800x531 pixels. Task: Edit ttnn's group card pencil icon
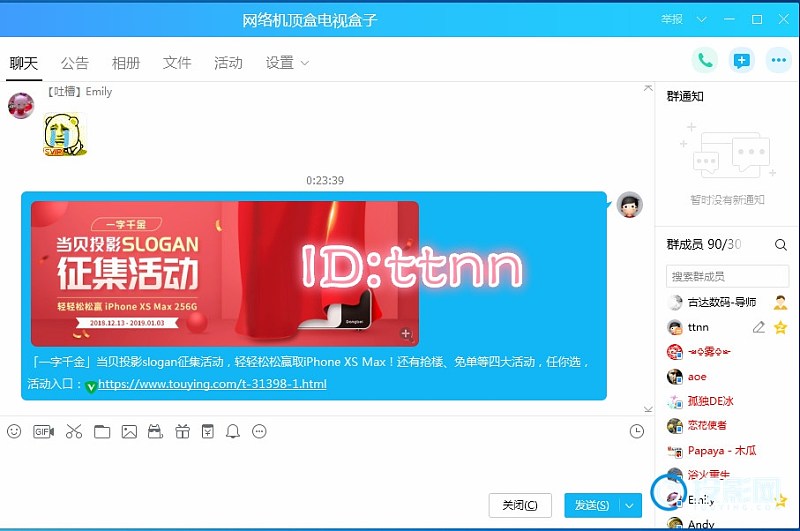tap(759, 327)
